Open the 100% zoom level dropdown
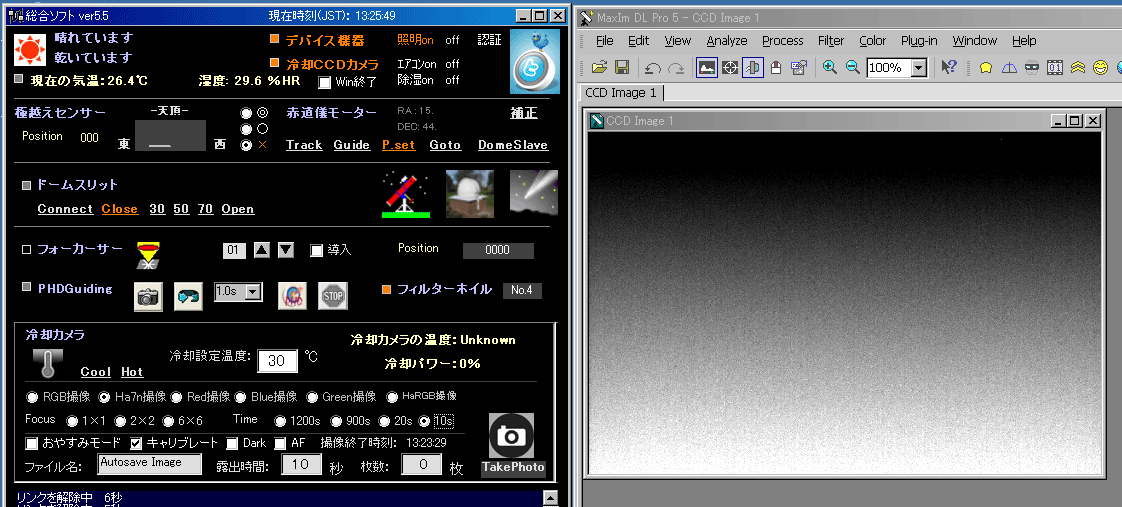The image size is (1122, 507). [919, 68]
